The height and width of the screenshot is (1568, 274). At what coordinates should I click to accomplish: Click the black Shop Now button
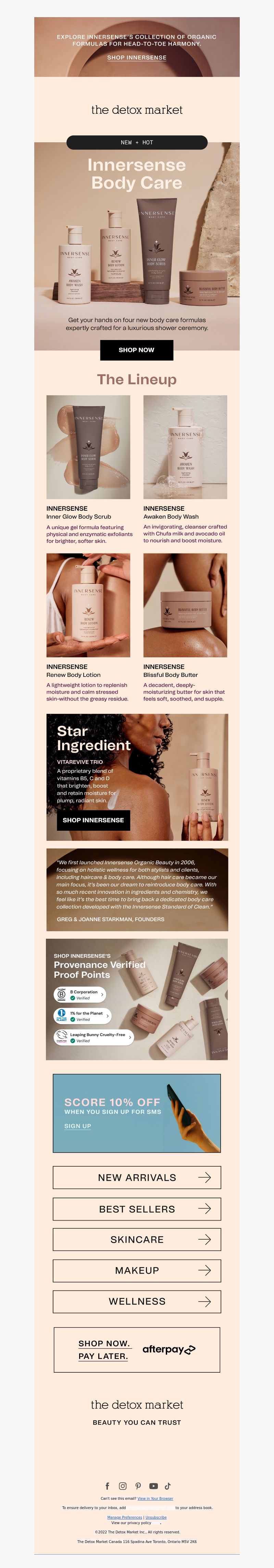coord(136,350)
